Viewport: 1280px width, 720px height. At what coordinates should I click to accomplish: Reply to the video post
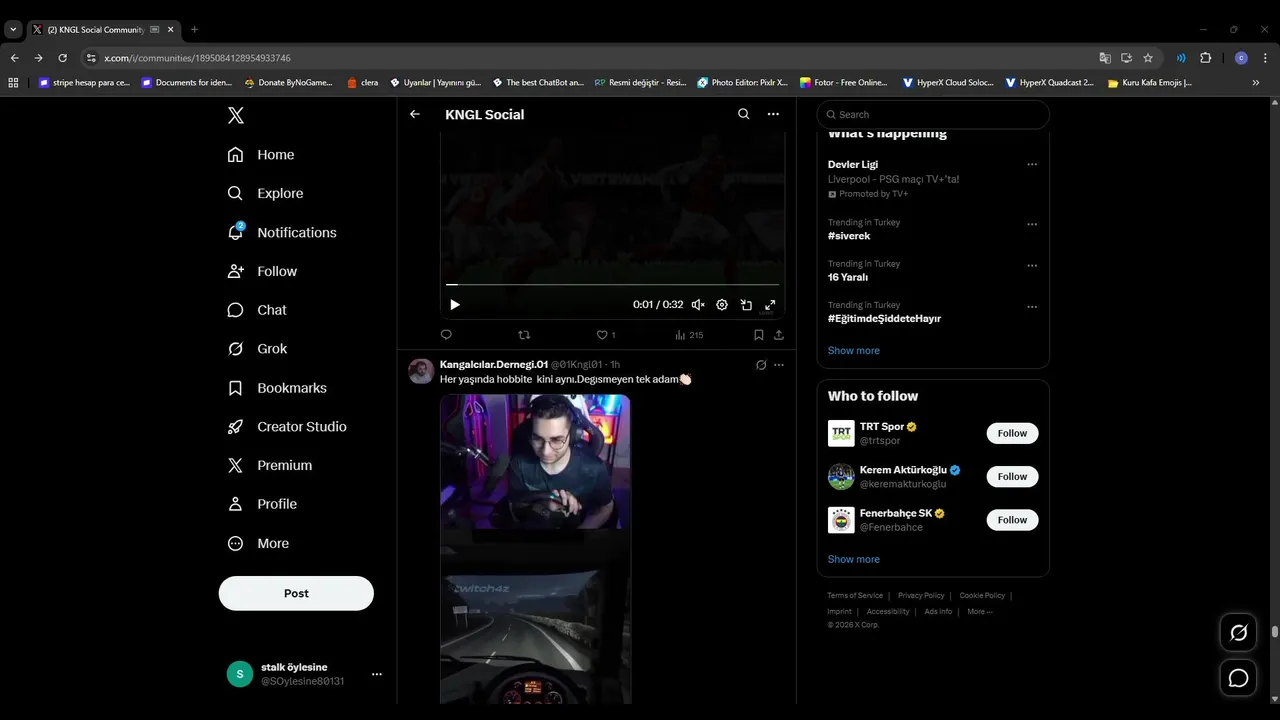coord(446,335)
